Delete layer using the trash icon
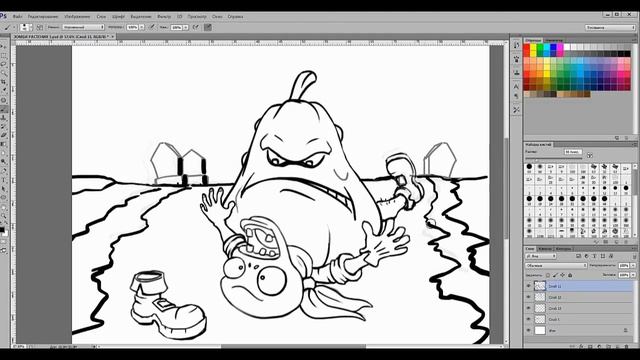This screenshot has width=640, height=360. coord(627,347)
